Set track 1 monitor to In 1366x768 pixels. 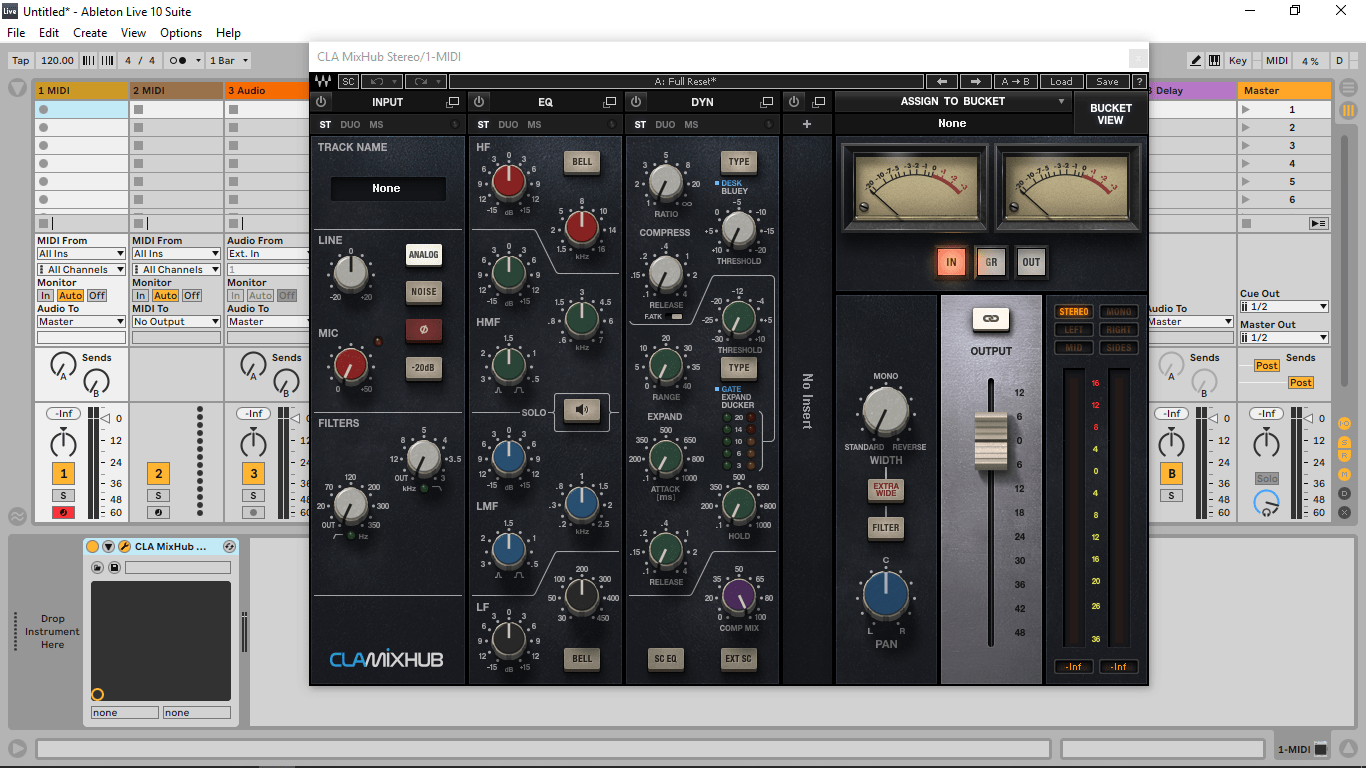[46, 296]
